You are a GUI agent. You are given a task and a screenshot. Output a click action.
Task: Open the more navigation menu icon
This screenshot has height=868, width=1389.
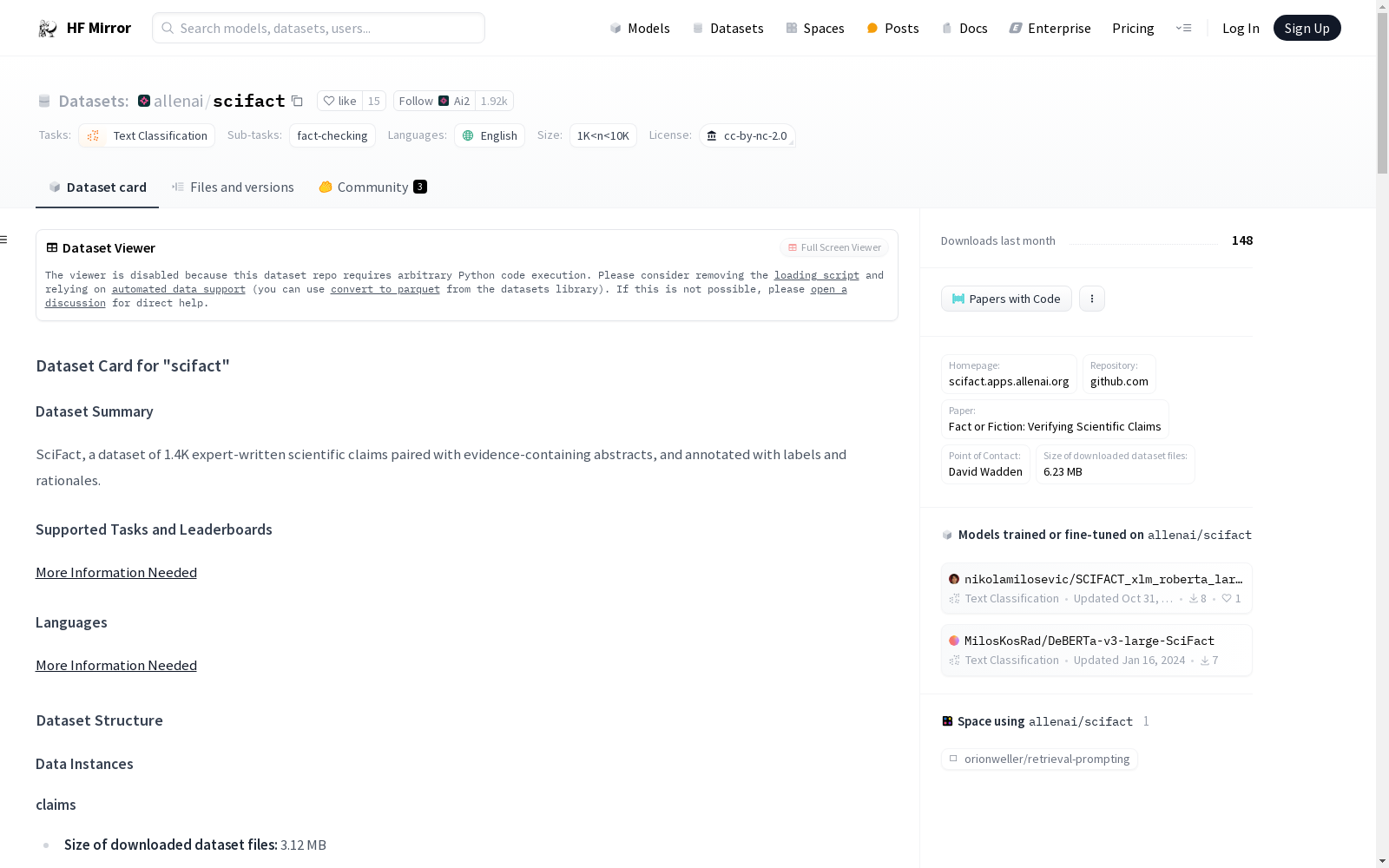[x=1183, y=28]
